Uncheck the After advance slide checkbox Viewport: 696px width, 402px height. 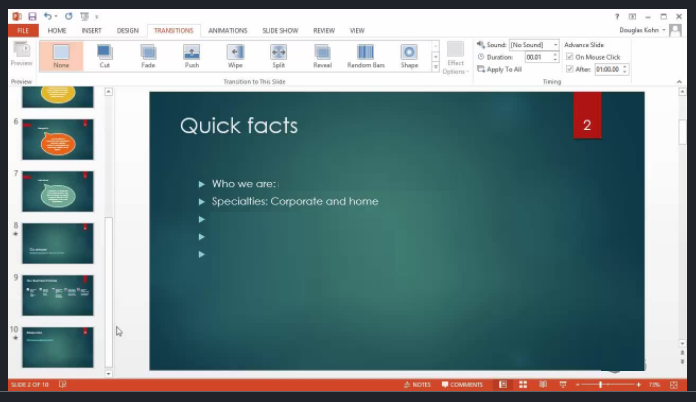tap(570, 69)
